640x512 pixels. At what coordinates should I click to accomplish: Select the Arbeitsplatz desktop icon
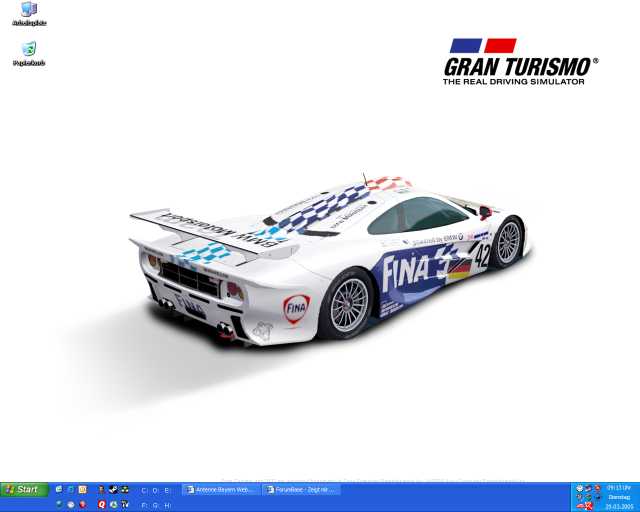point(29,14)
